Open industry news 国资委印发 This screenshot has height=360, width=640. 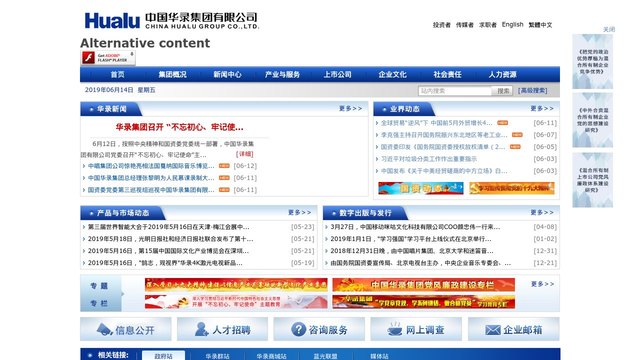443,147
